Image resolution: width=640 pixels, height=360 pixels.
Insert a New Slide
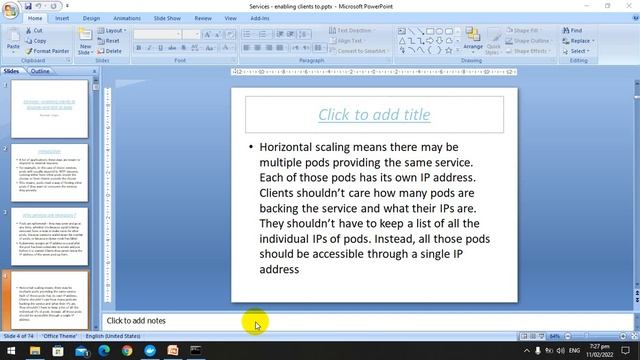pyautogui.click(x=85, y=41)
